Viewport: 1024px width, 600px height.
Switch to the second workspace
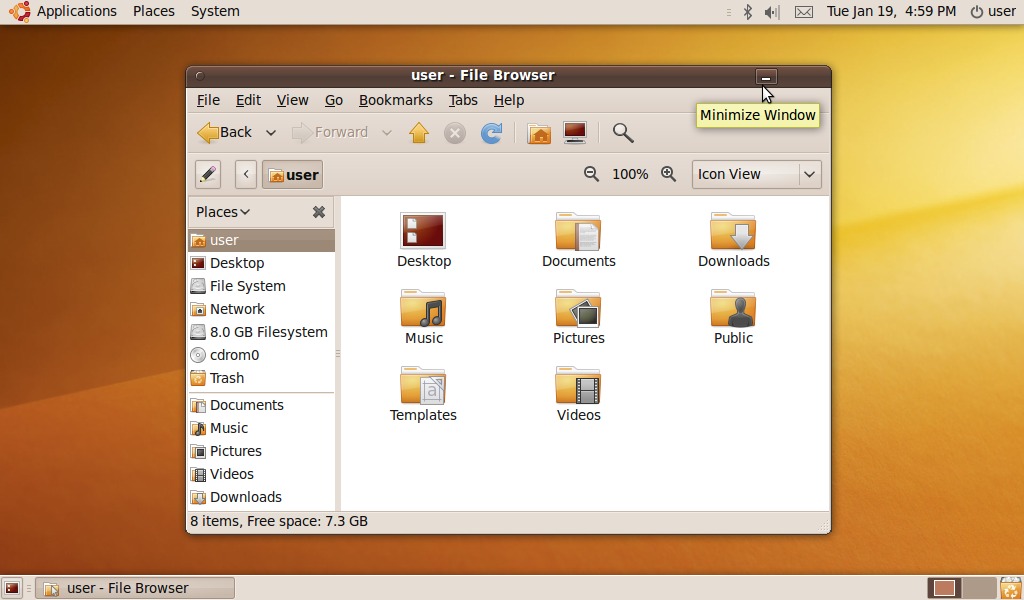[x=978, y=588]
